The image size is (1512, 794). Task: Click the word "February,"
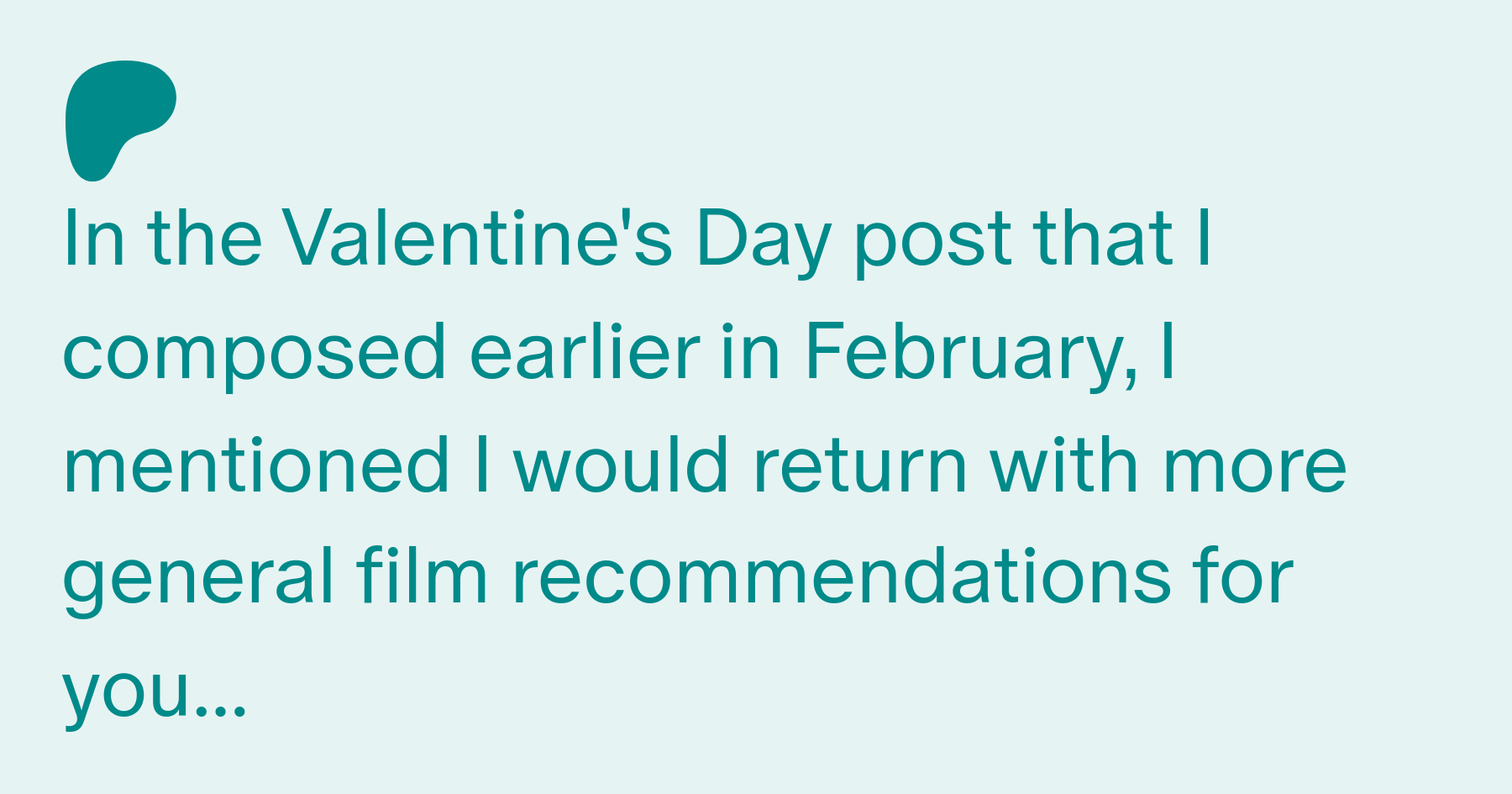tap(972, 353)
